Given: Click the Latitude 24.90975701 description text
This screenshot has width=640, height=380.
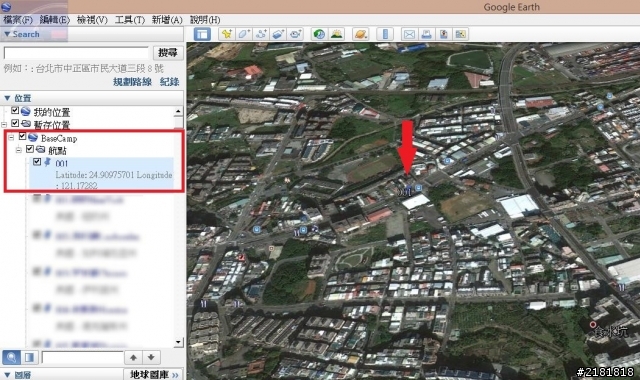Looking at the screenshot, I should pyautogui.click(x=113, y=180).
